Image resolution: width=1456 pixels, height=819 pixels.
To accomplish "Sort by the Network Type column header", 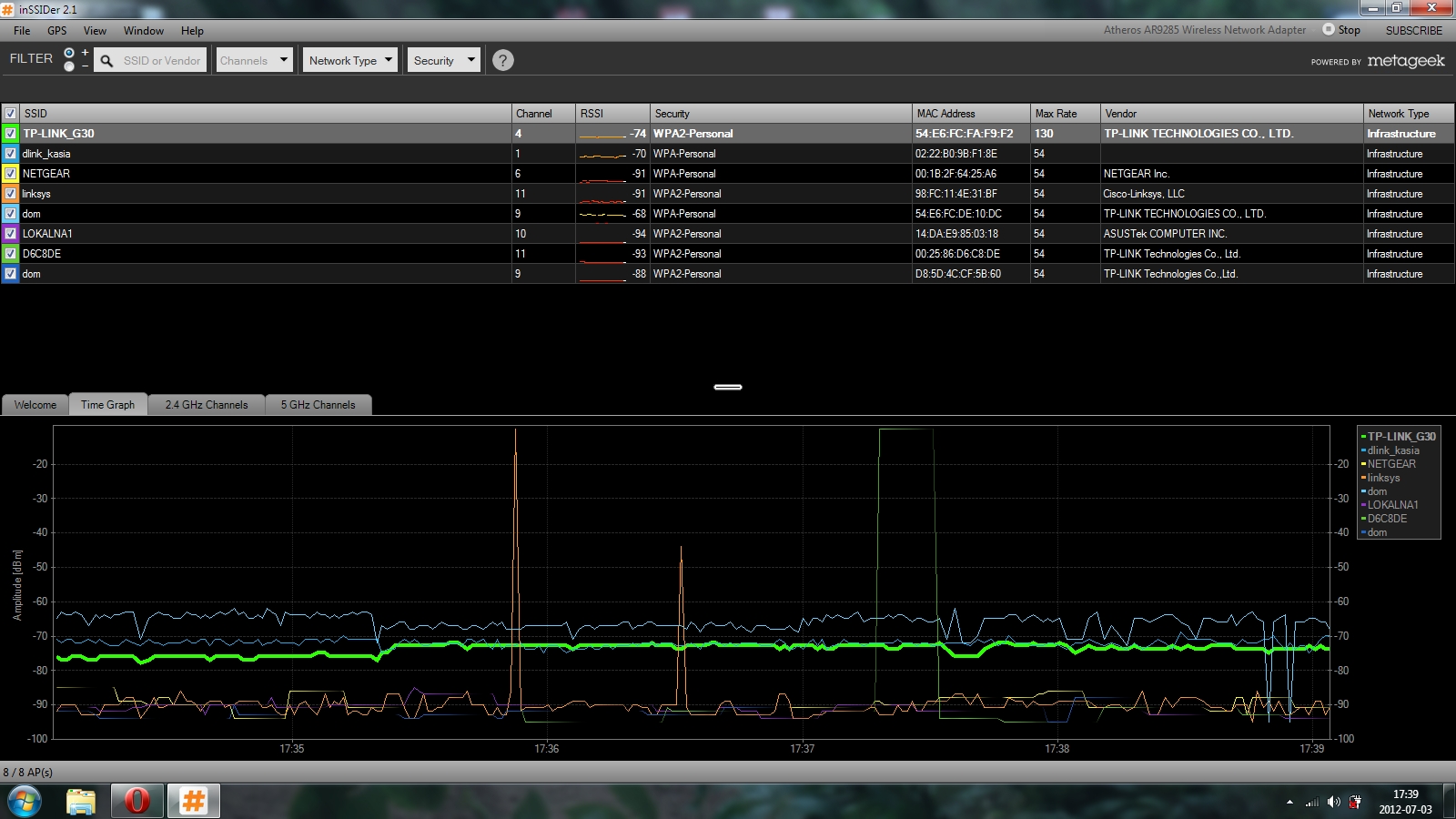I will point(1409,114).
